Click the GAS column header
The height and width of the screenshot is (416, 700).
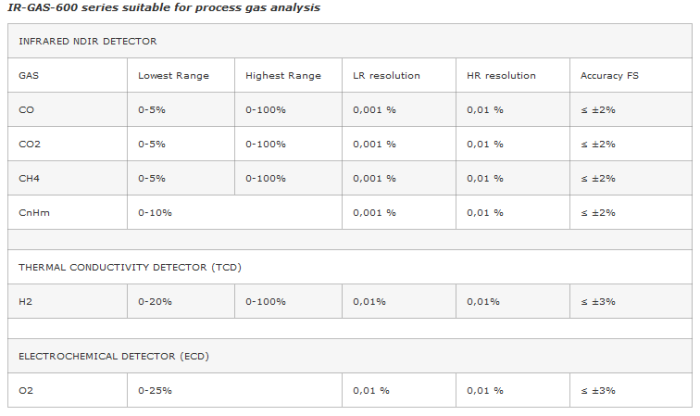pyautogui.click(x=28, y=76)
